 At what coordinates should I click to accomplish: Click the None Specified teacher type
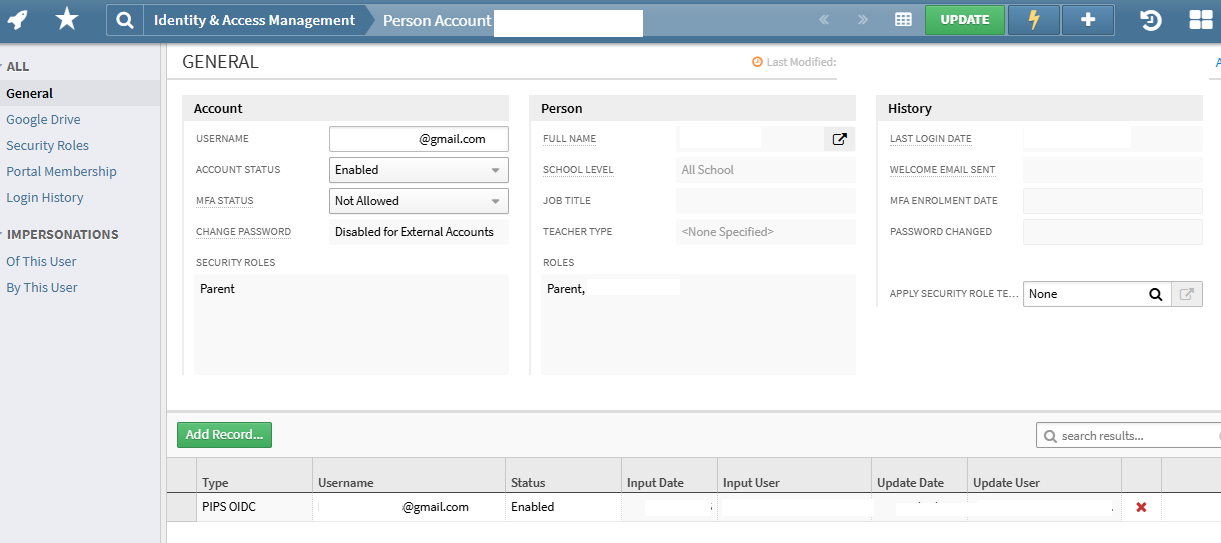727,232
